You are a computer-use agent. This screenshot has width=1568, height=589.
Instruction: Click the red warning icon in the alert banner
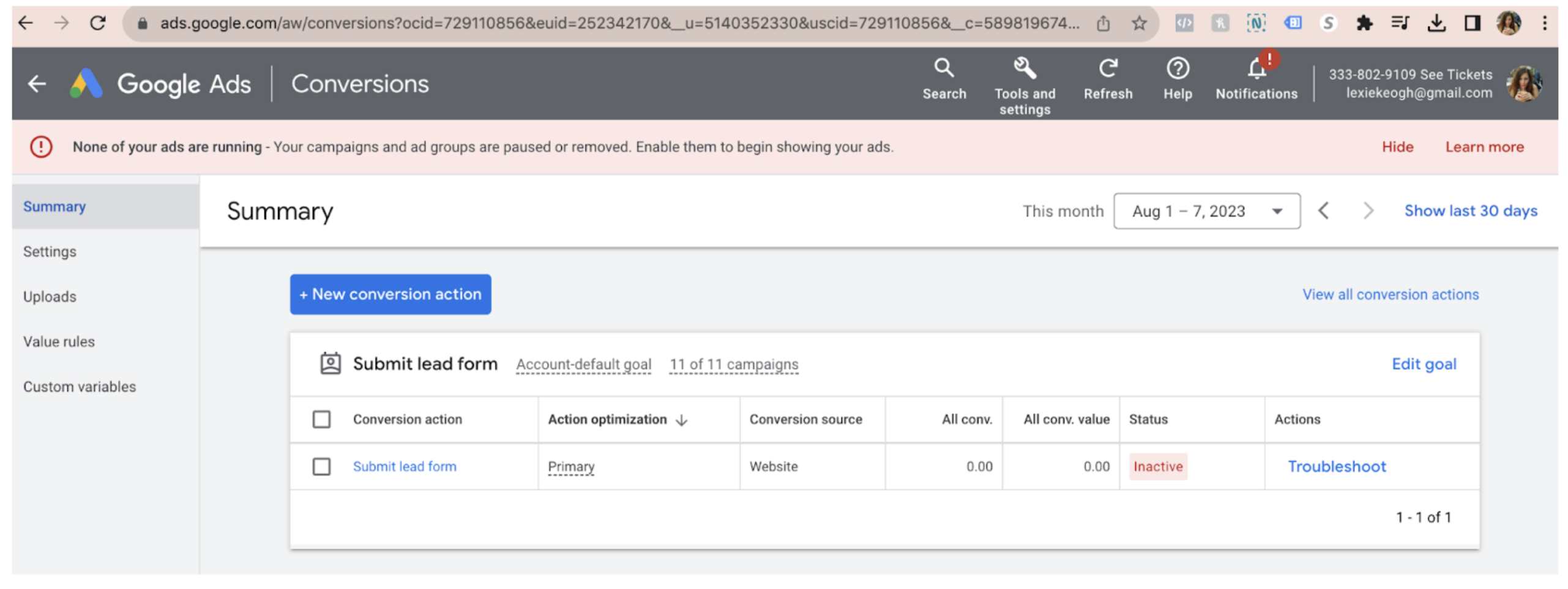coord(41,147)
